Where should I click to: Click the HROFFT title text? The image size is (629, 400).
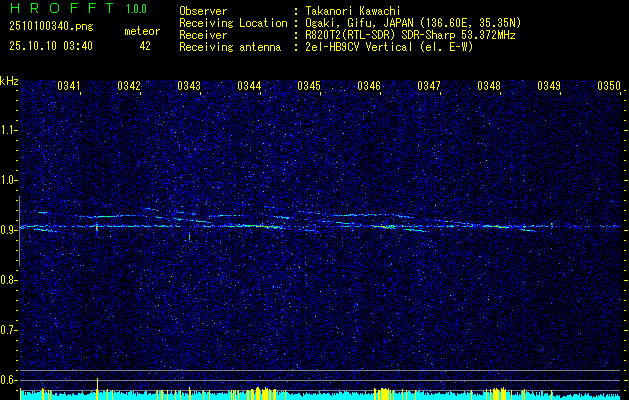click(61, 8)
